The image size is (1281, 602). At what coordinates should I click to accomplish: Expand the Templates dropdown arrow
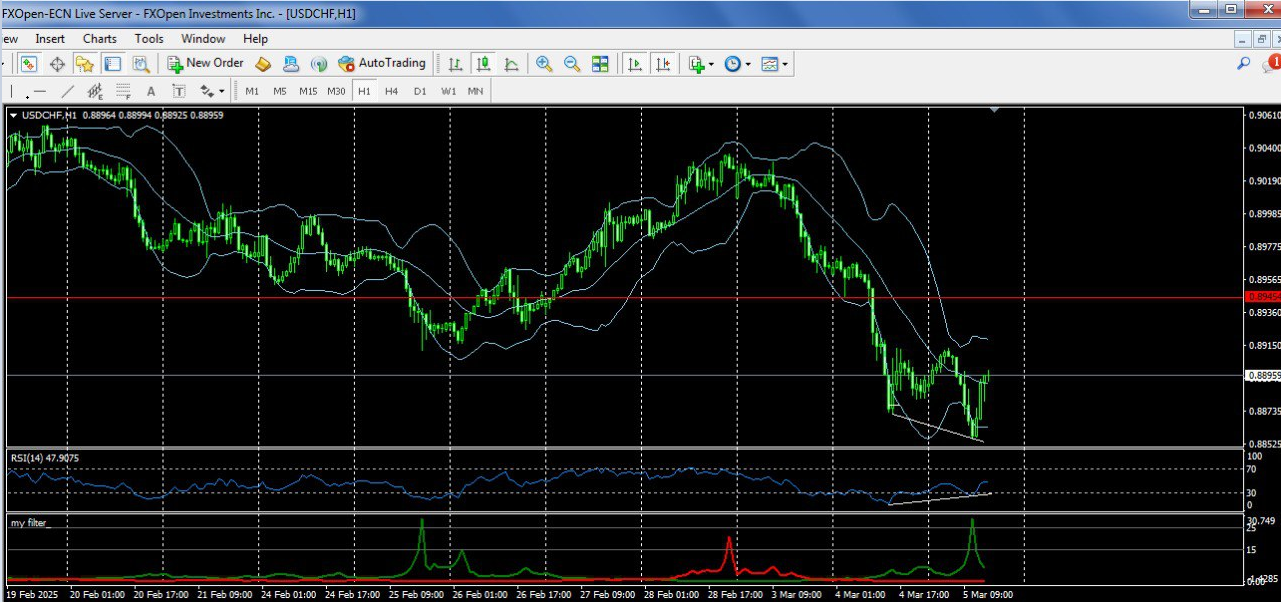point(785,65)
